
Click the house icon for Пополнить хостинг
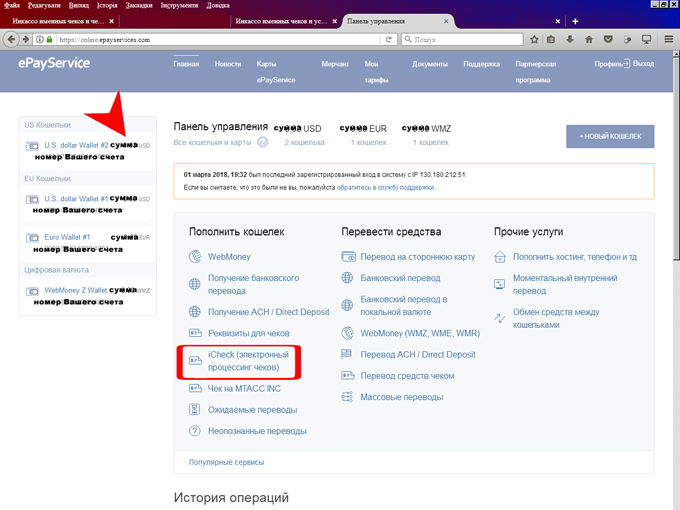[500, 257]
